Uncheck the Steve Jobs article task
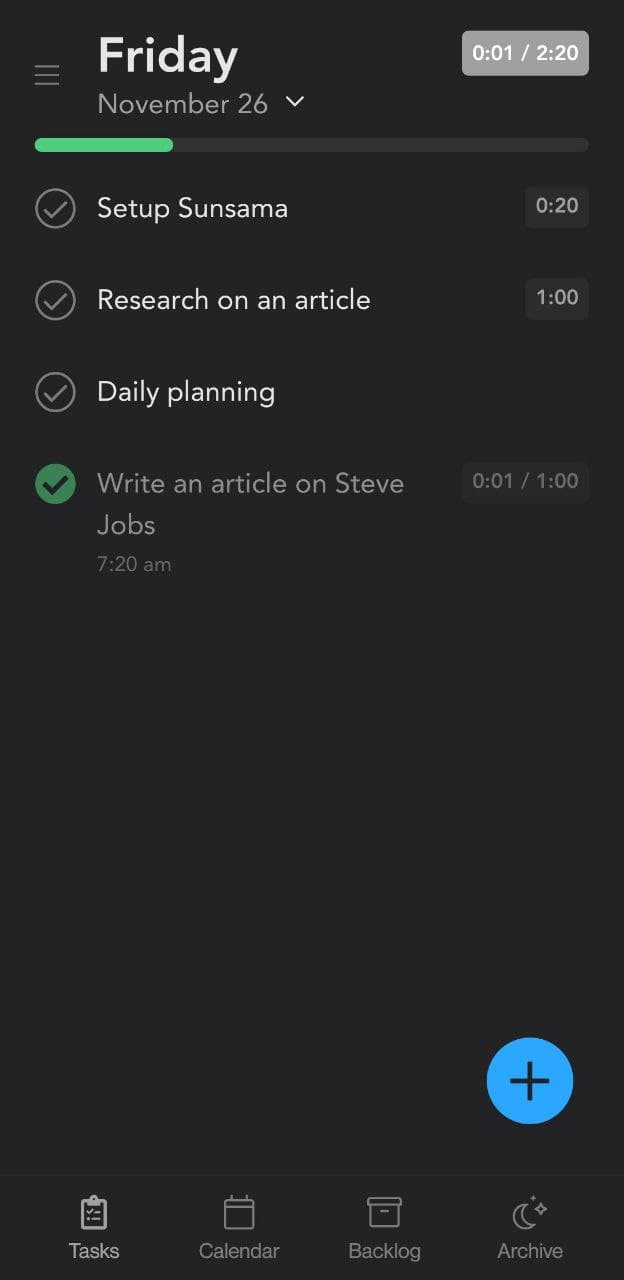 click(x=55, y=484)
